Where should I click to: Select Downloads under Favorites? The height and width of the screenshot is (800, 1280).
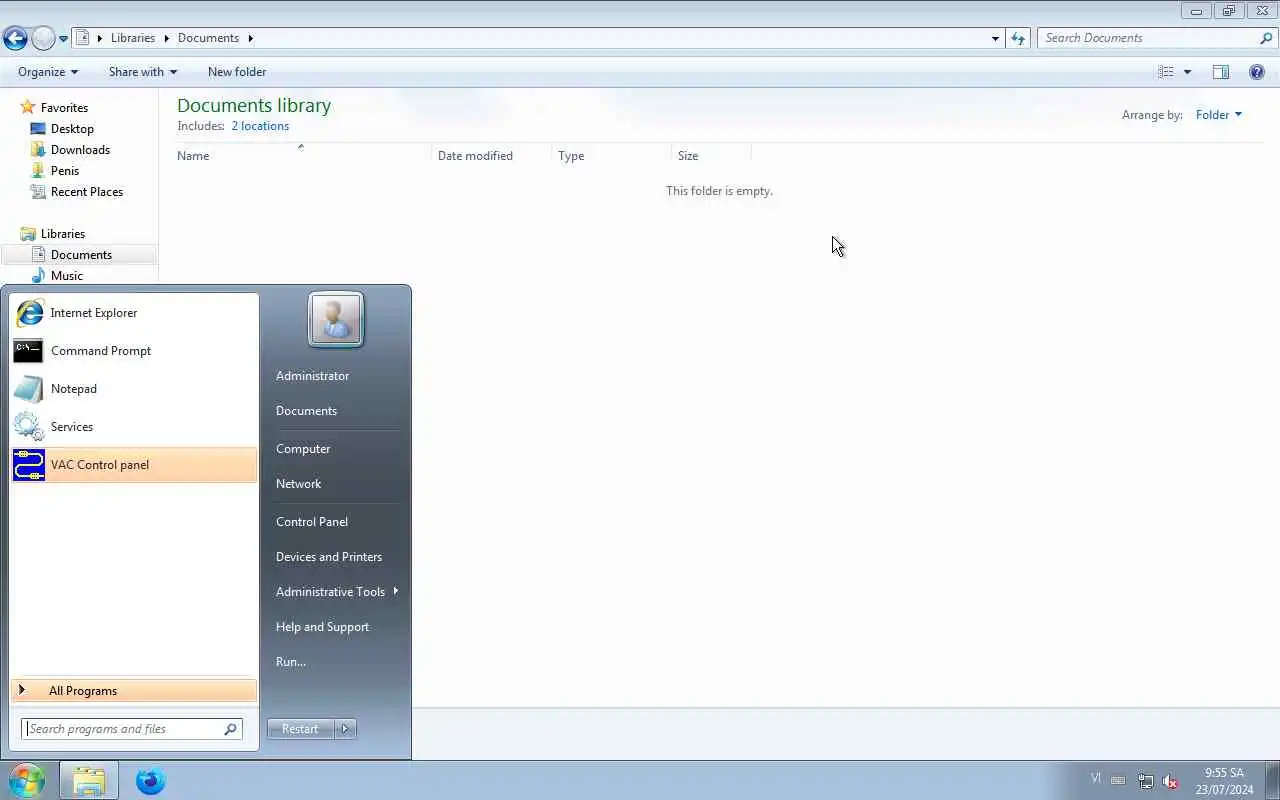point(80,150)
